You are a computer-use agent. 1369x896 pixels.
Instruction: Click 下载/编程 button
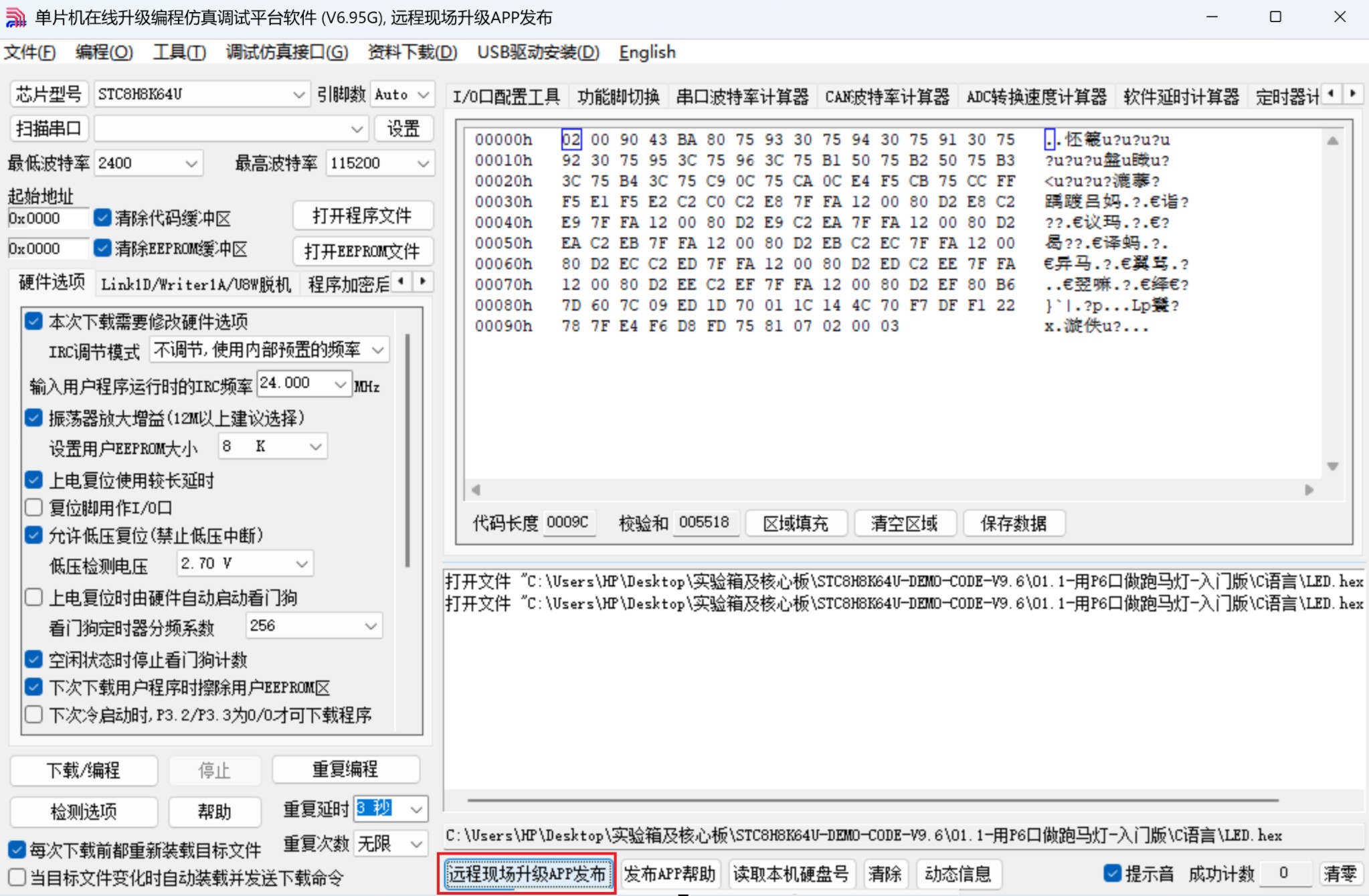tap(84, 770)
